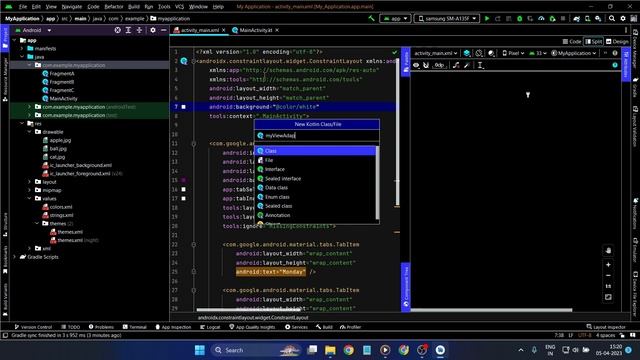
Task: Open the Navigate menu
Action: tap(72, 7)
